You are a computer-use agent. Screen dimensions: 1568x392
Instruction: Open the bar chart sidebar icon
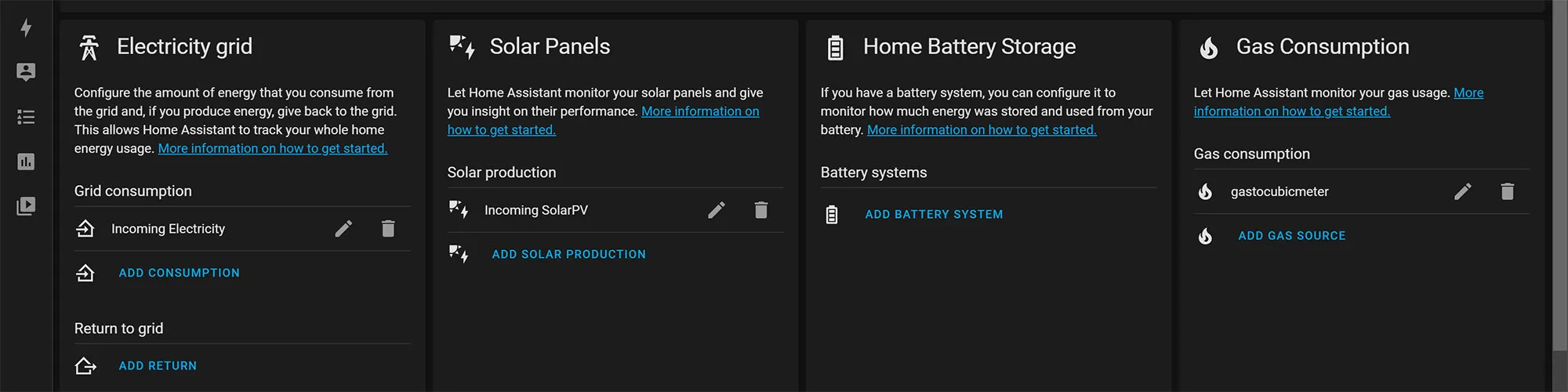coord(26,162)
